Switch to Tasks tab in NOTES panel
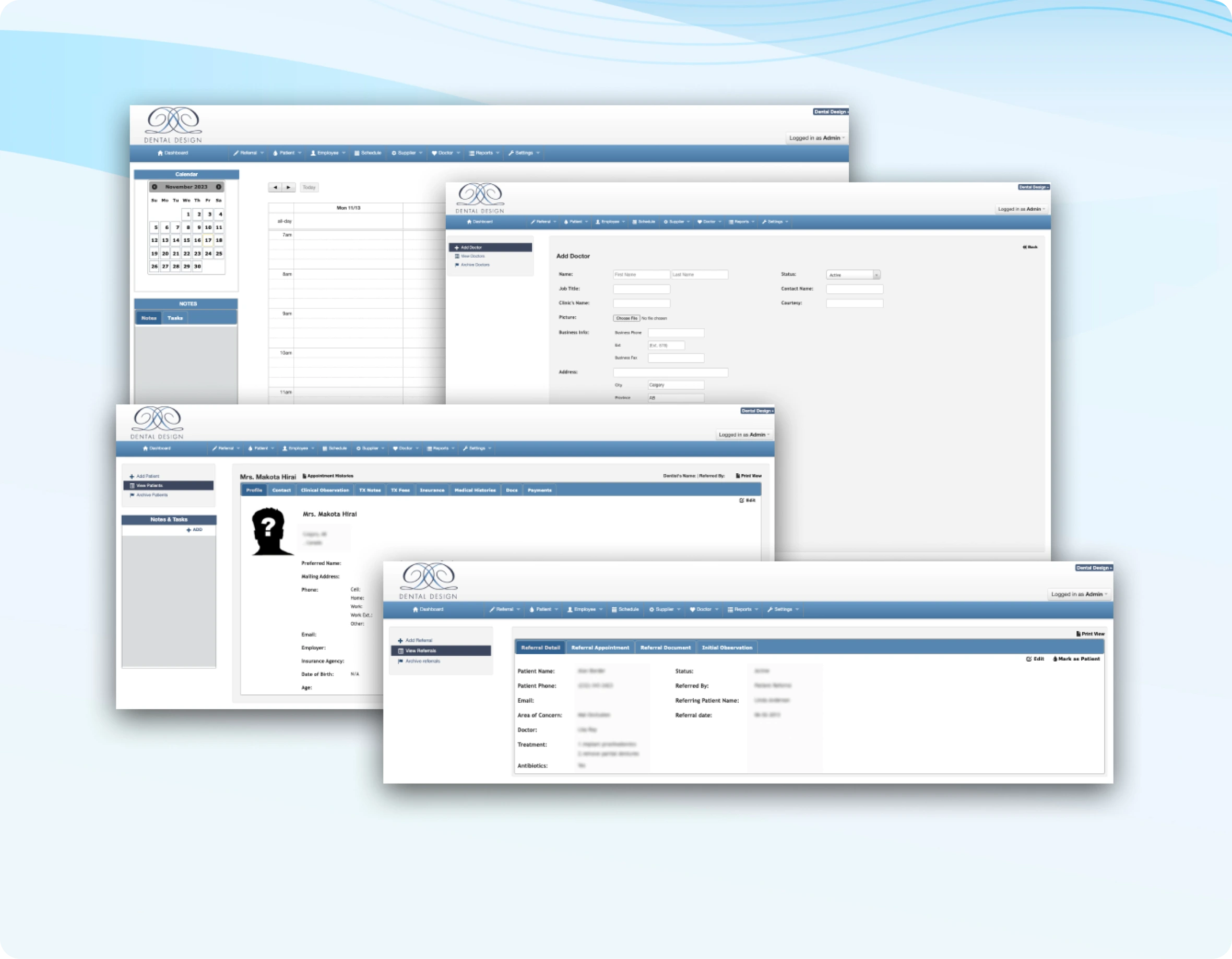This screenshot has width=1232, height=959. click(x=175, y=318)
